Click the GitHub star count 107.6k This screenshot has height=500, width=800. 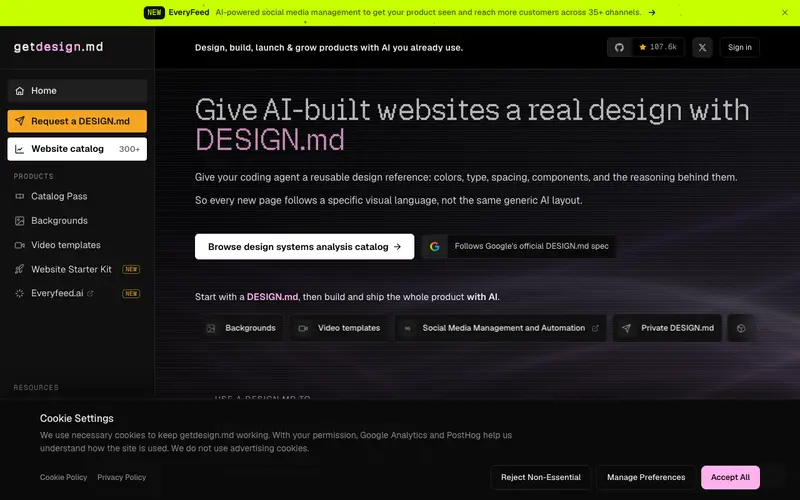click(x=658, y=47)
